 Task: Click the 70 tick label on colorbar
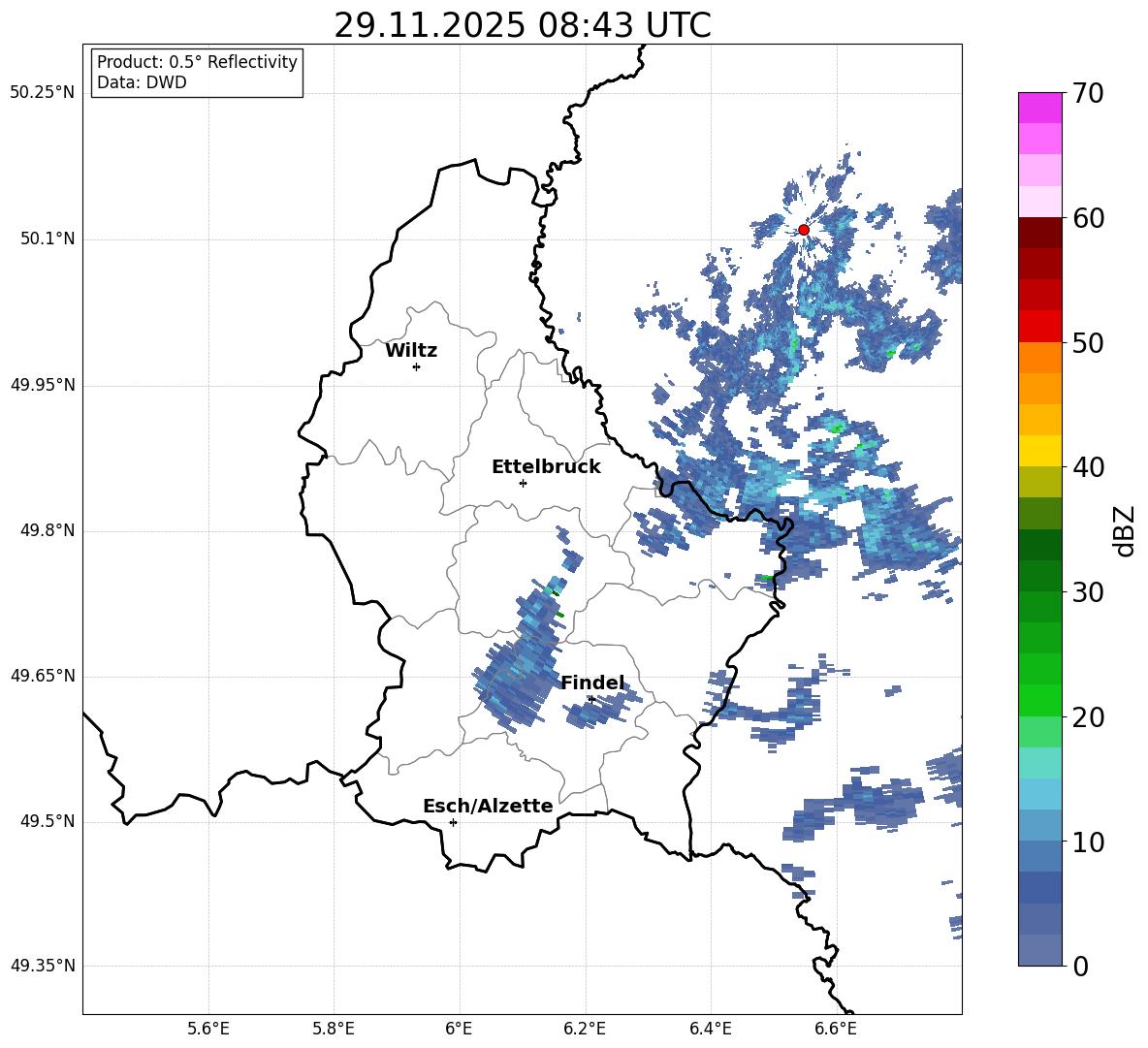pyautogui.click(x=1087, y=93)
